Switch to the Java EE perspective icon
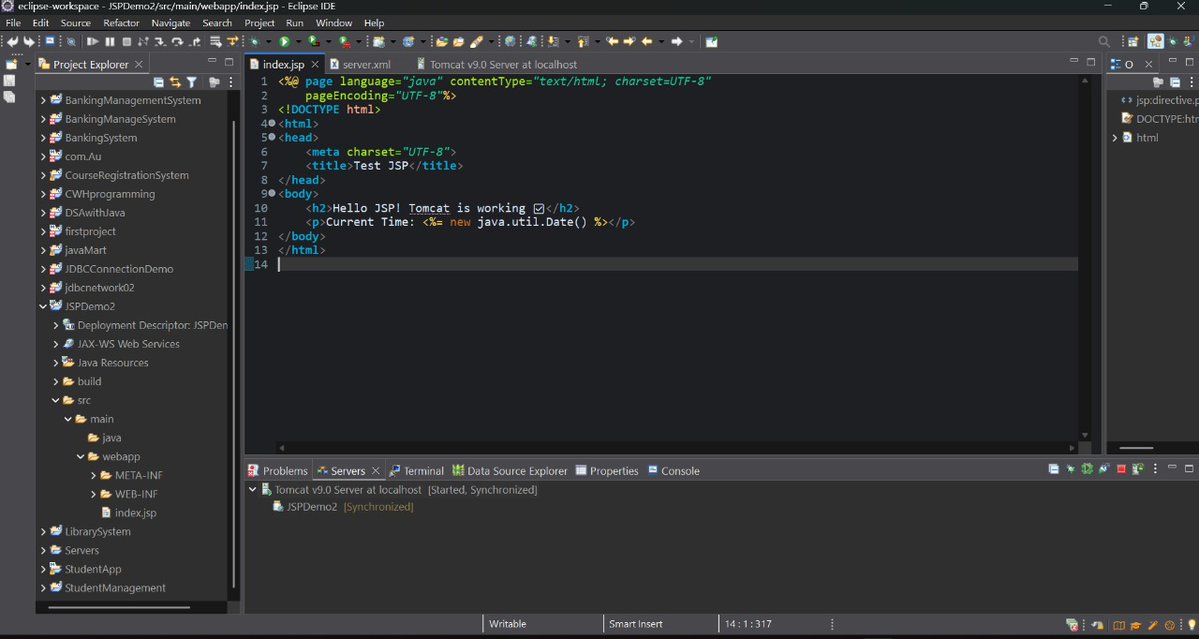The image size is (1199, 639). click(1155, 41)
